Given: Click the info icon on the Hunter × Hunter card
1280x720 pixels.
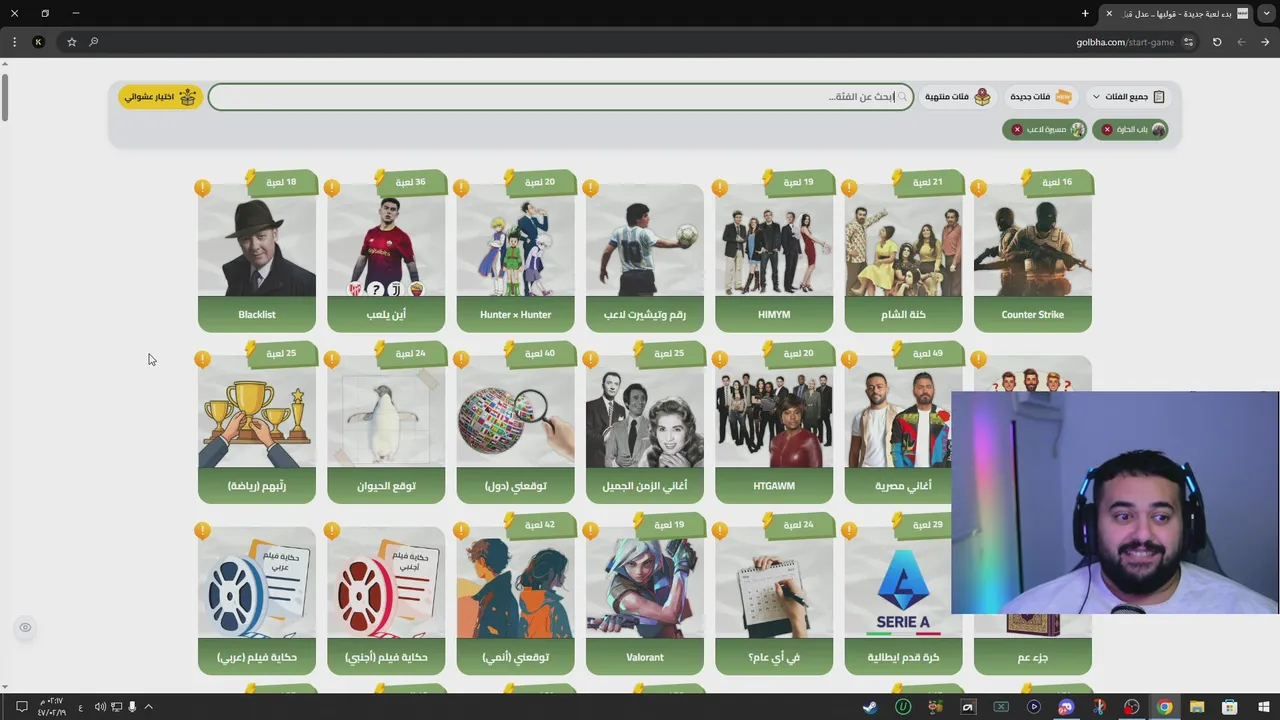Looking at the screenshot, I should [x=461, y=188].
